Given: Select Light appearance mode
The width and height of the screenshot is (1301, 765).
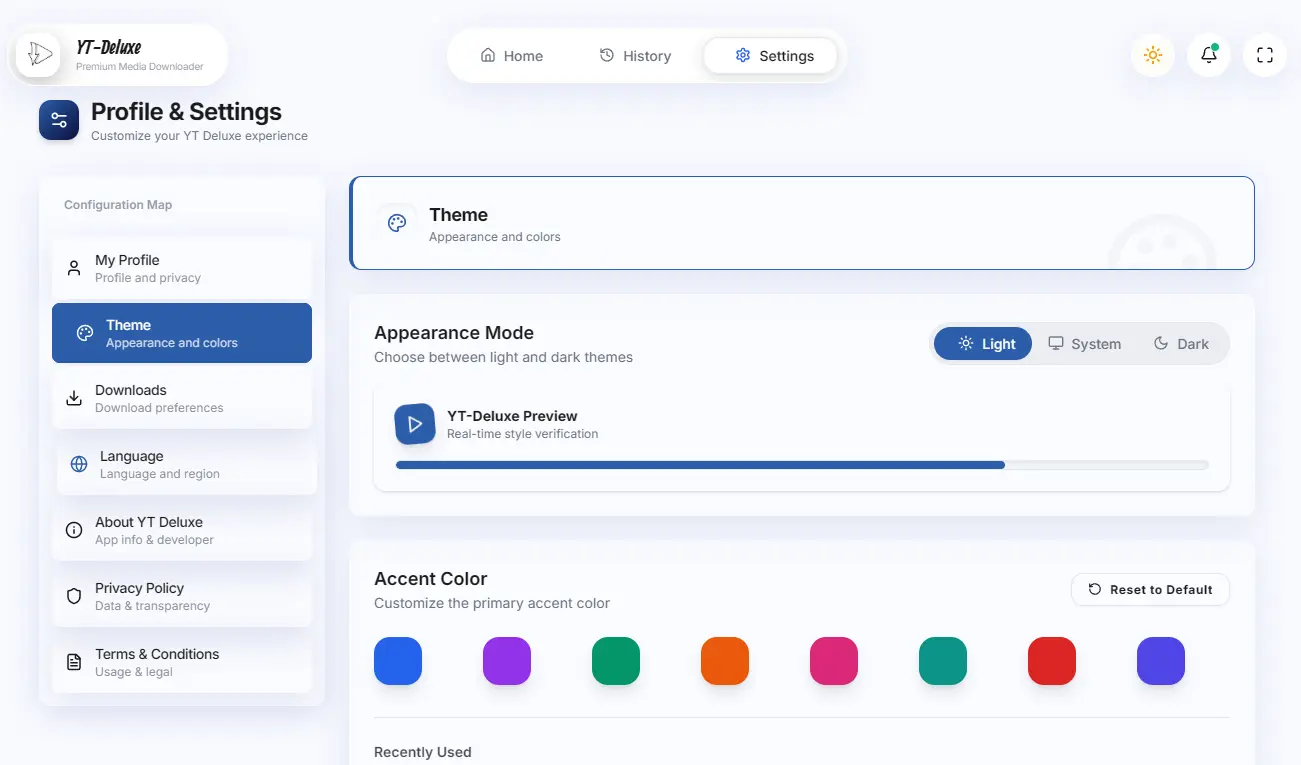Looking at the screenshot, I should click(x=983, y=343).
